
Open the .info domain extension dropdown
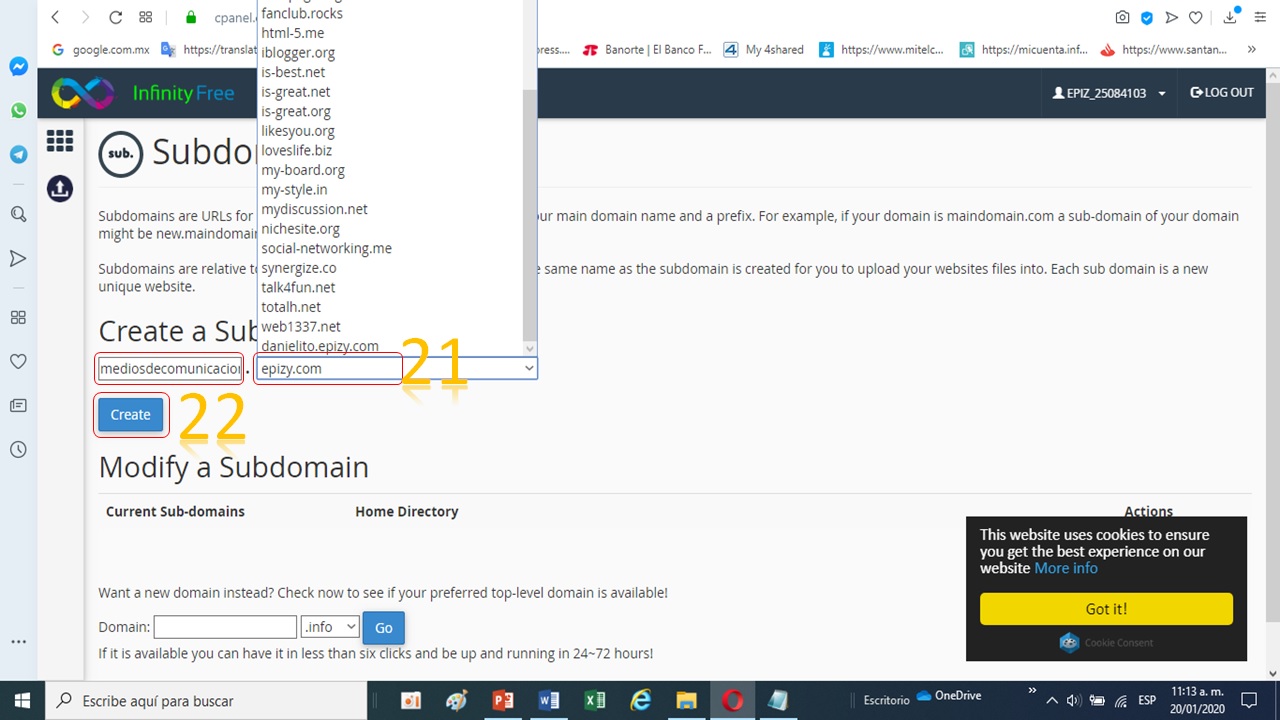(x=329, y=627)
